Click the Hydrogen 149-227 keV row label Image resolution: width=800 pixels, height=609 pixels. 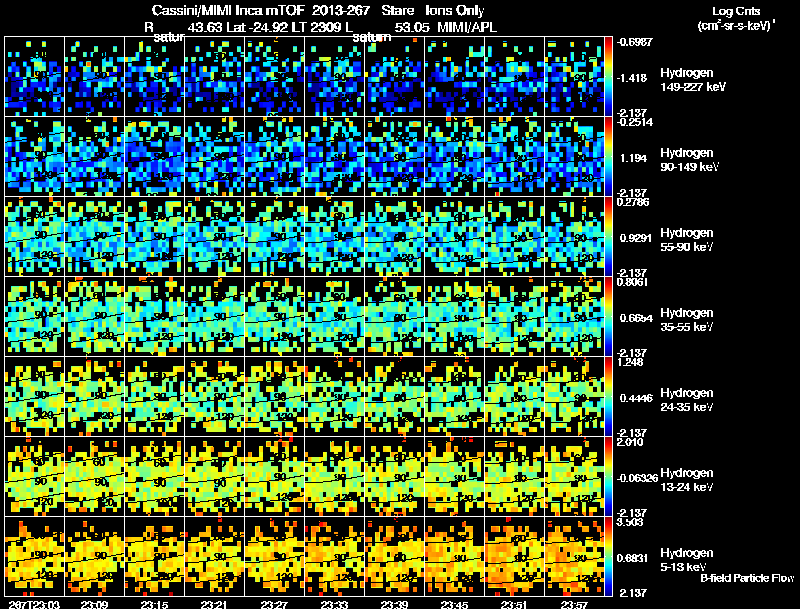(x=692, y=80)
